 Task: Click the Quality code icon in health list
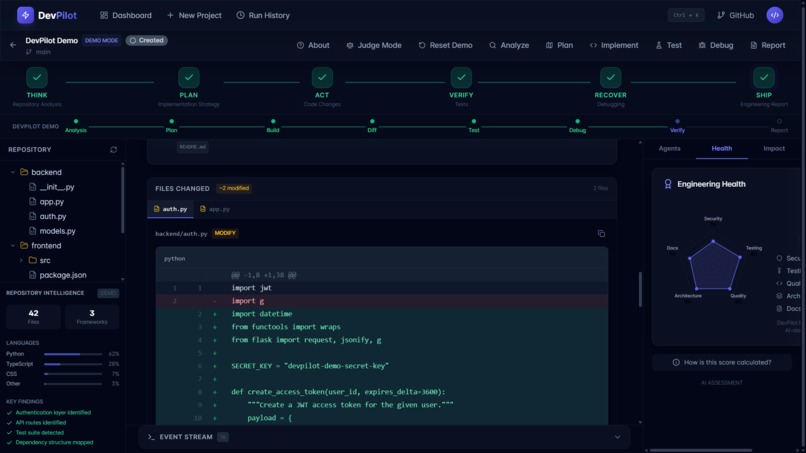tap(779, 283)
